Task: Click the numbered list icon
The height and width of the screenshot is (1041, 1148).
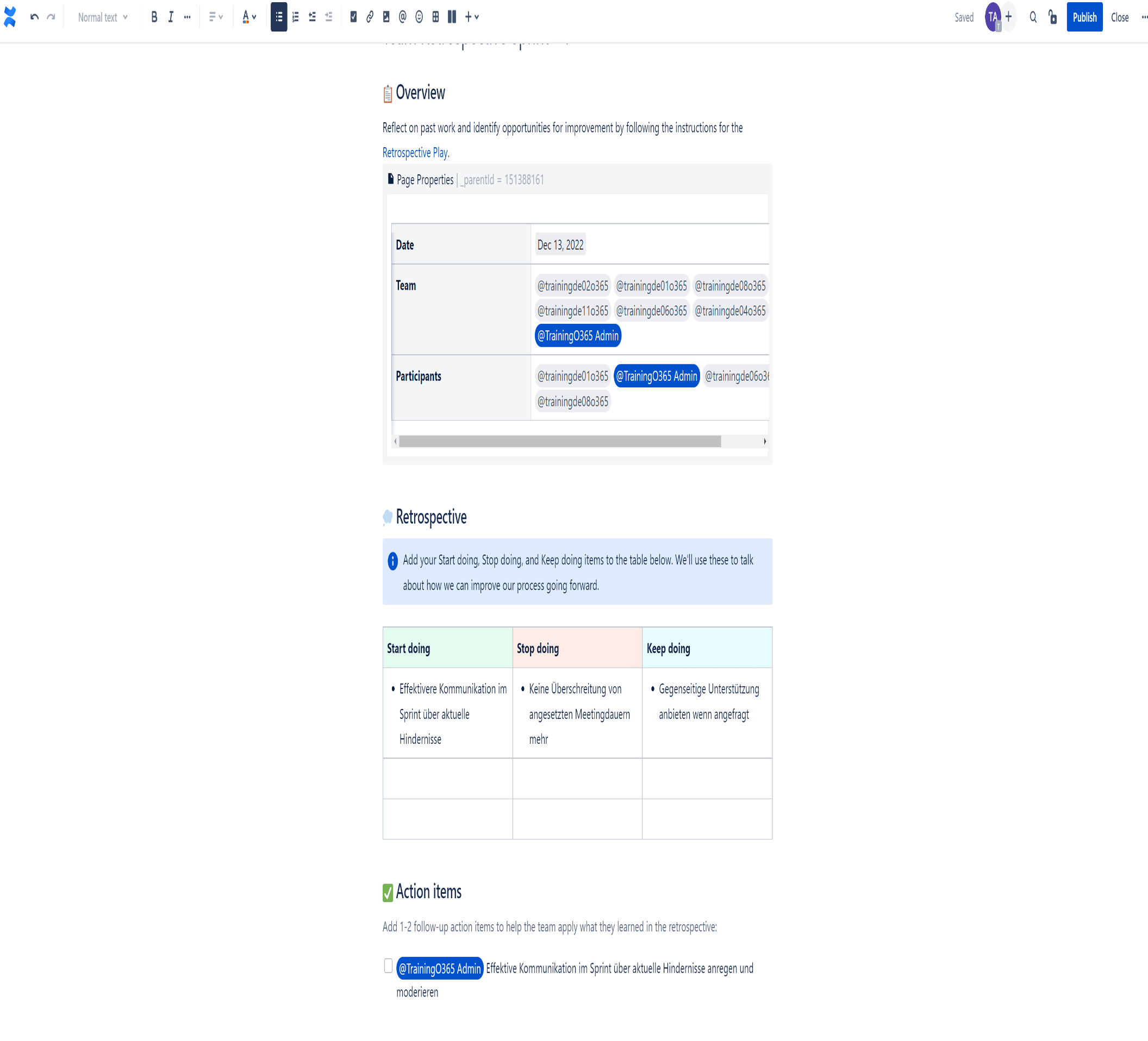Action: pos(295,17)
